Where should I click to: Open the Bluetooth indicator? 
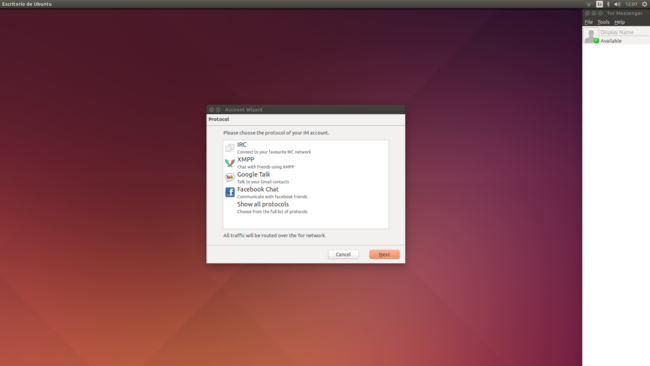[x=608, y=4]
